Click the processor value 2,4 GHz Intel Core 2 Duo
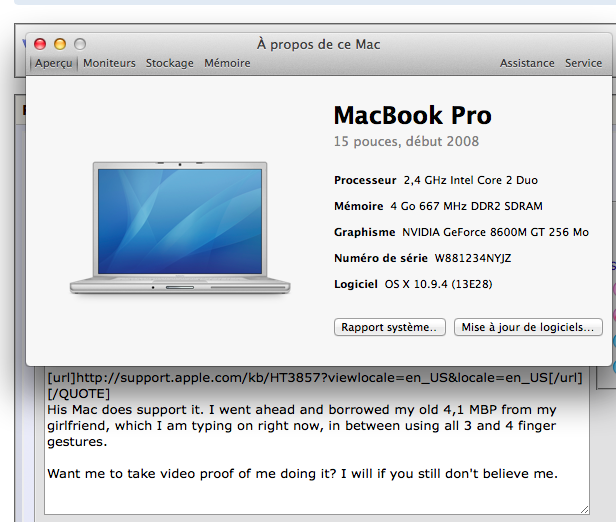Screen dimensions: 616x522 tap(471, 180)
